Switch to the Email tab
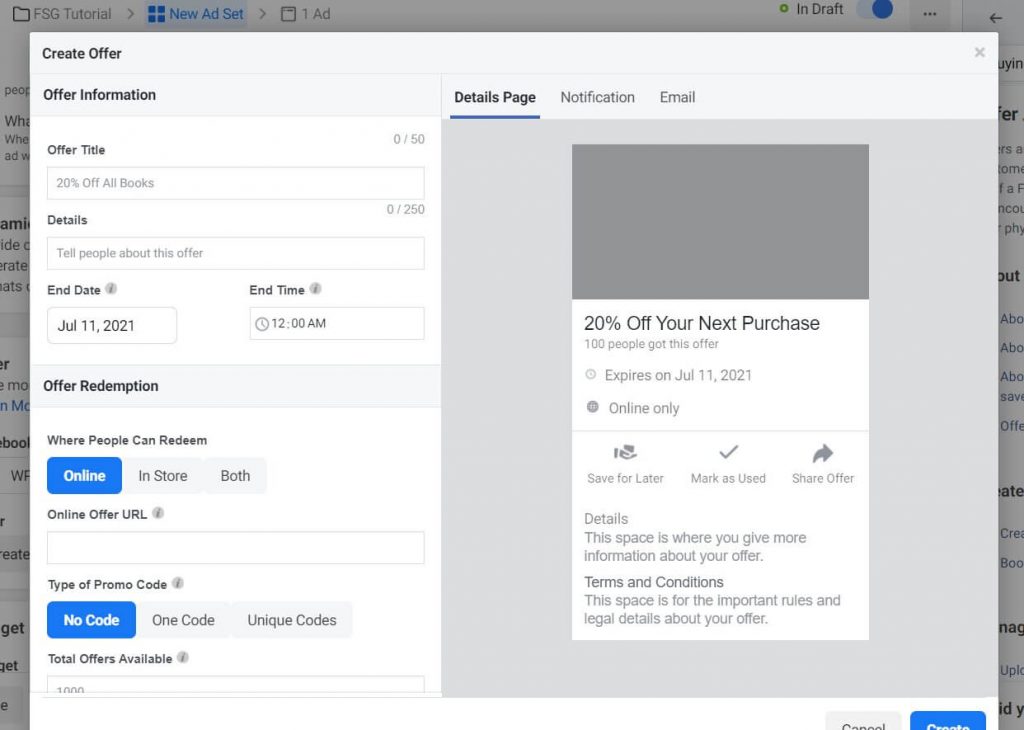The image size is (1024, 730). pos(677,97)
